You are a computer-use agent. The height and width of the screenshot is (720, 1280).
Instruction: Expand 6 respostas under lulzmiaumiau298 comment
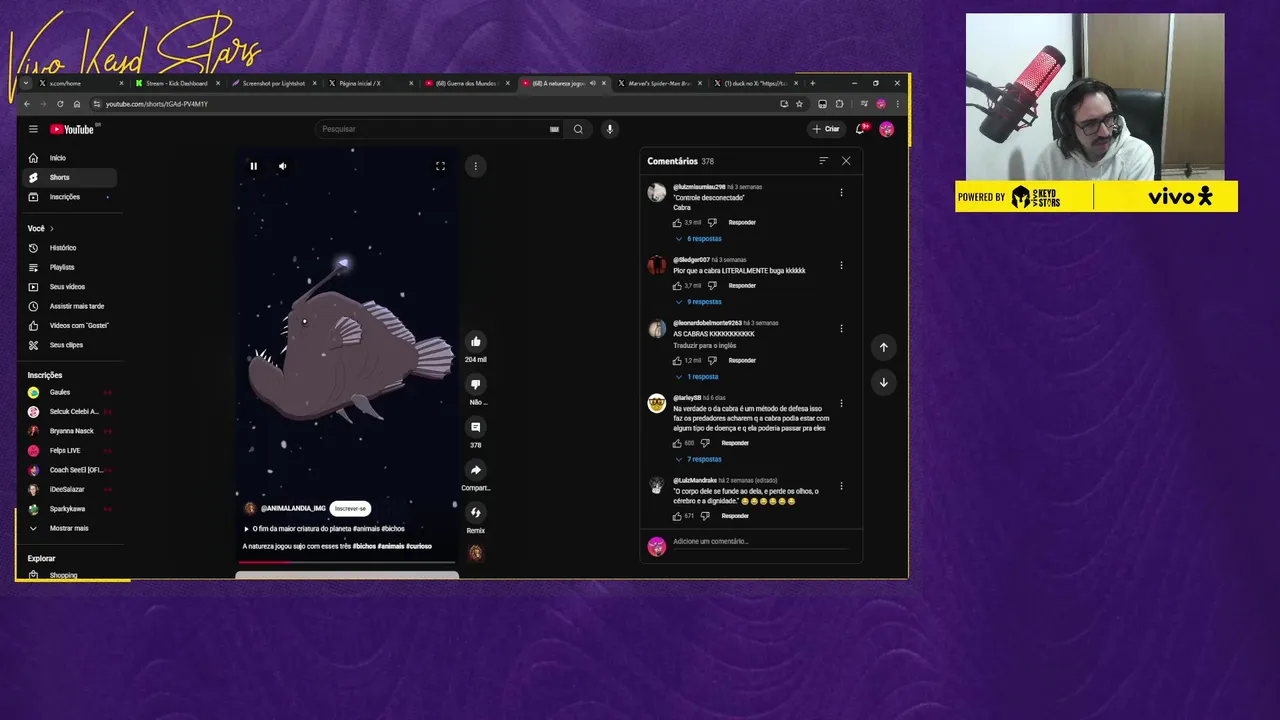[x=698, y=239]
